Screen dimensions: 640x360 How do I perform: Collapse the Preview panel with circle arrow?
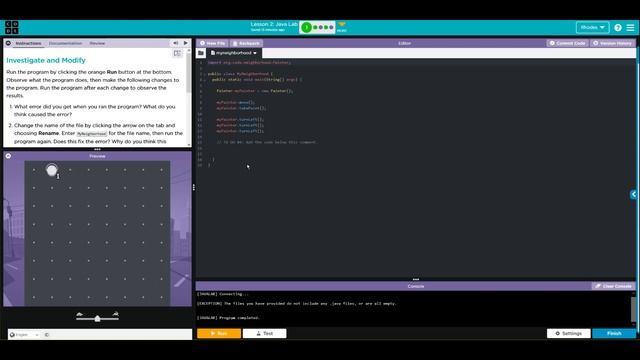point(8,156)
